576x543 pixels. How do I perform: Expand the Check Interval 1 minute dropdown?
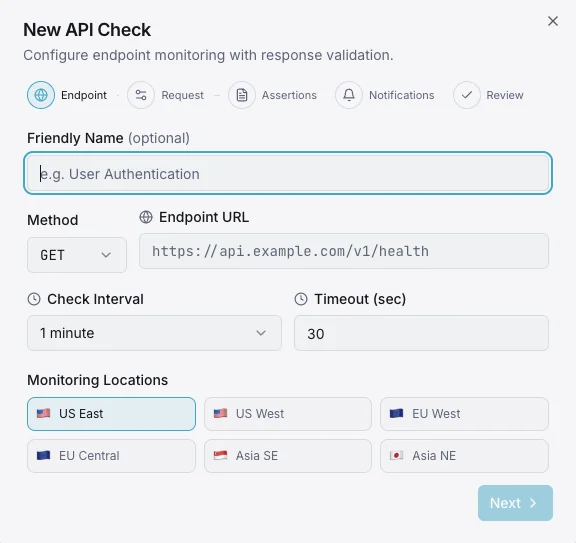tap(154, 333)
